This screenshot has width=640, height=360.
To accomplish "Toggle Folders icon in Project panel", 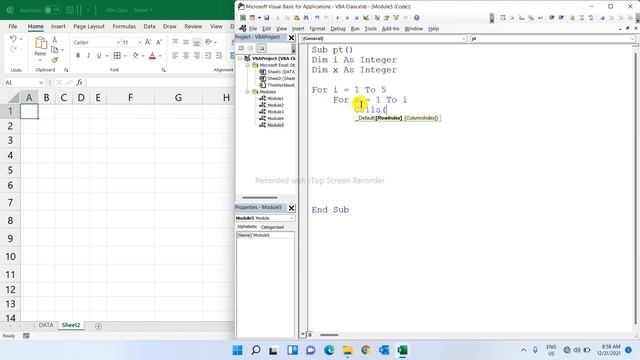I will (262, 48).
